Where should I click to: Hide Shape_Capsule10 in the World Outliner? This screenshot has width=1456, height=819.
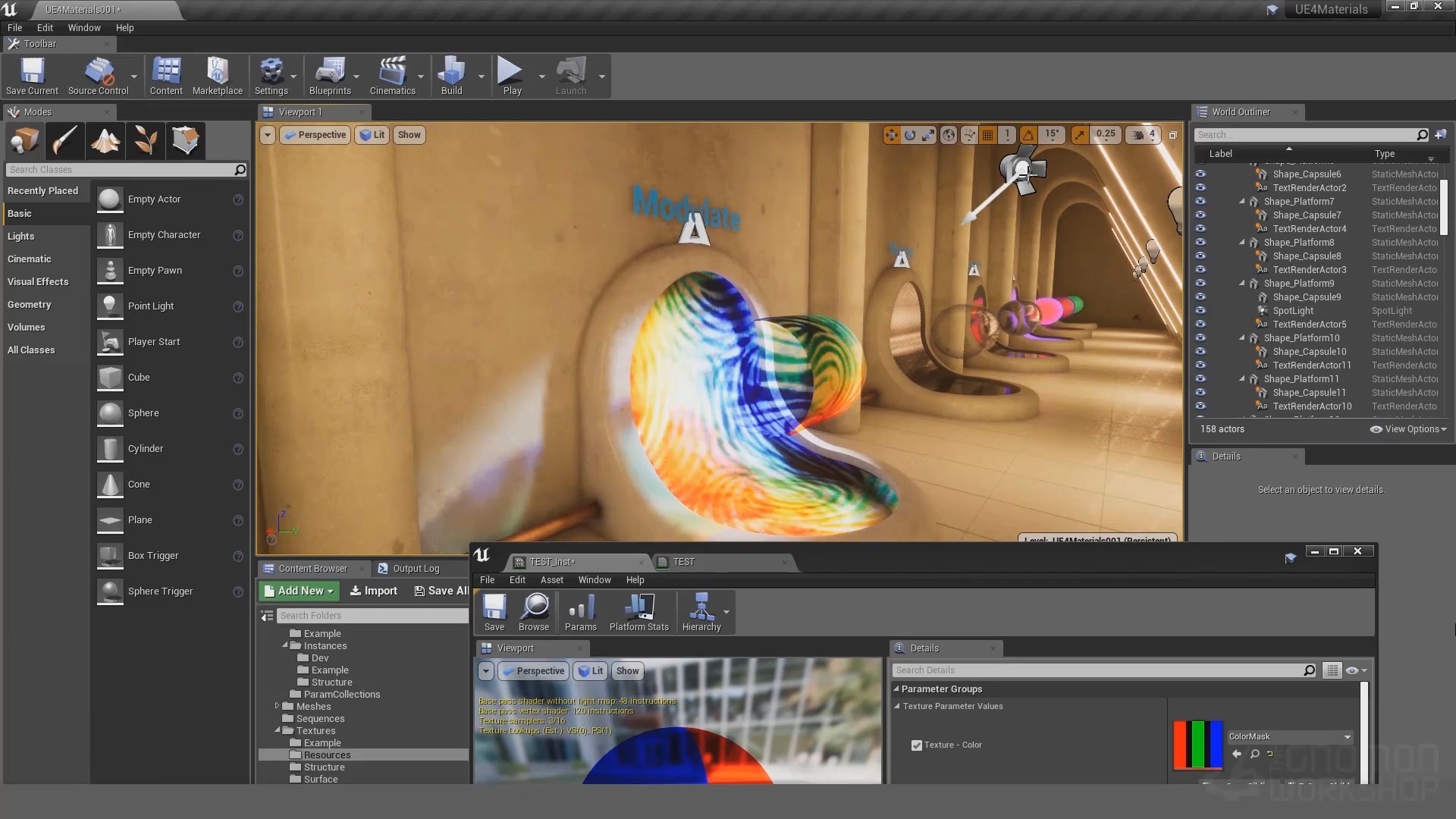tap(1202, 351)
